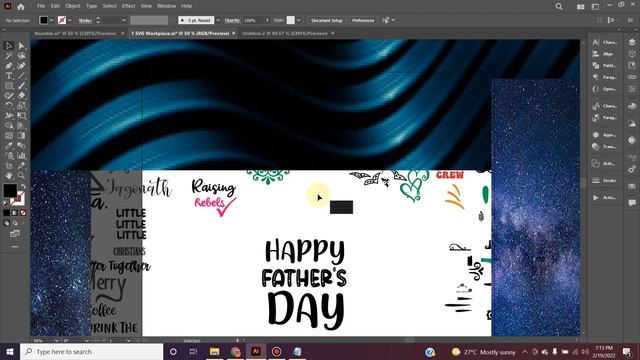
Task: Click the Opacity value field
Action: point(253,20)
